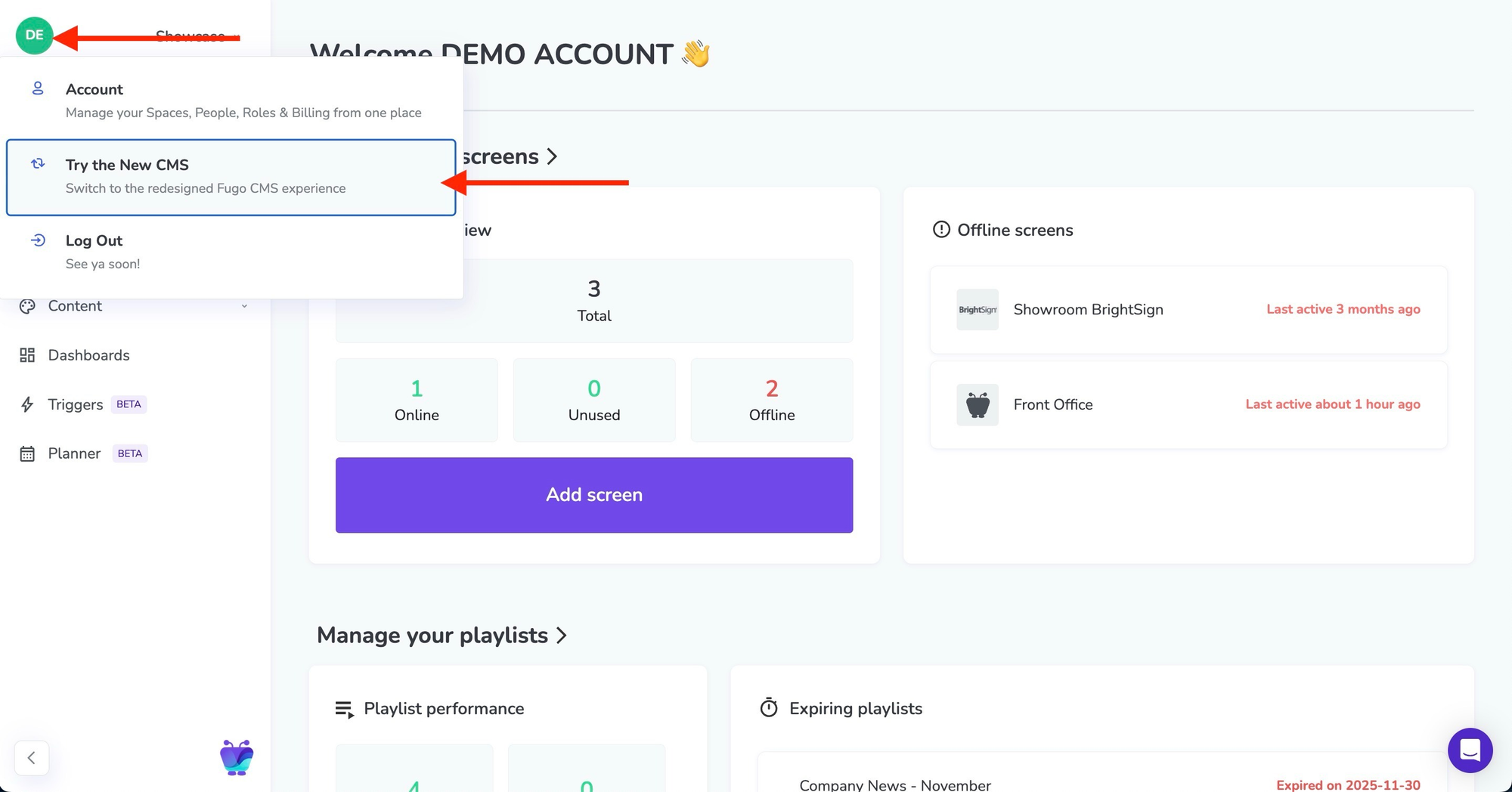
Task: Click the Dashboards grid icon
Action: (27, 355)
